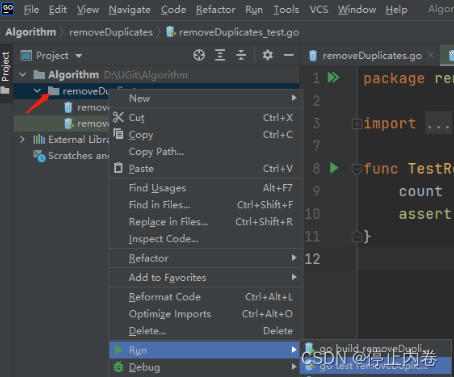The image size is (454, 377).
Task: Click the folder icon in left tool strip
Action: click(x=5, y=90)
